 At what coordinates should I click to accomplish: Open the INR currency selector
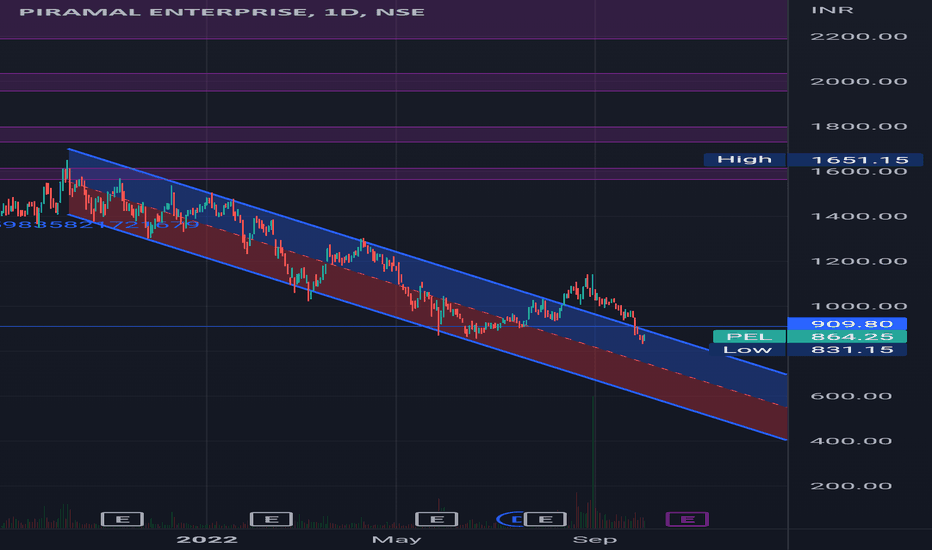point(832,10)
